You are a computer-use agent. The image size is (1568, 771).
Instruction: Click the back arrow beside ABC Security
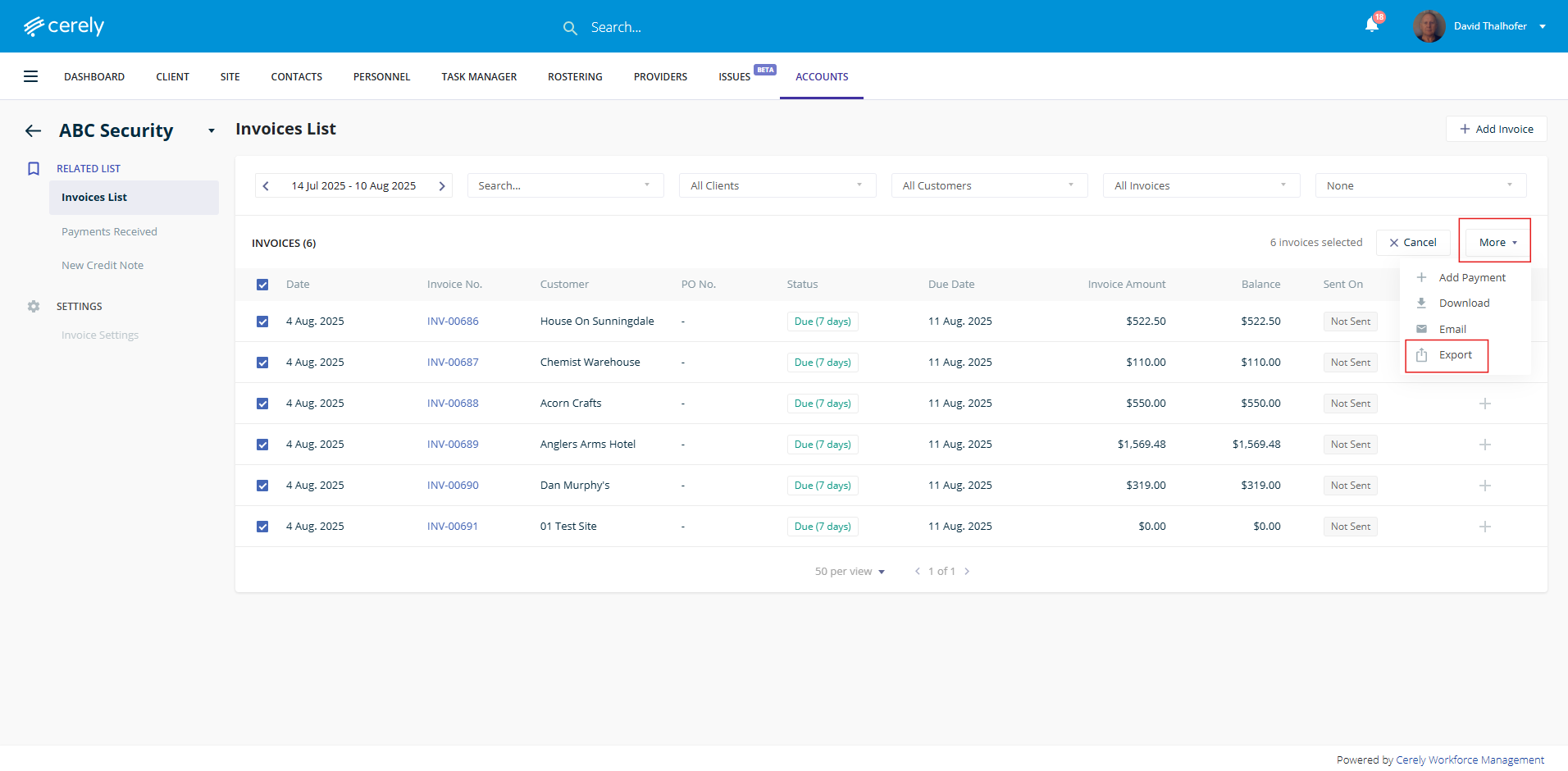click(34, 130)
